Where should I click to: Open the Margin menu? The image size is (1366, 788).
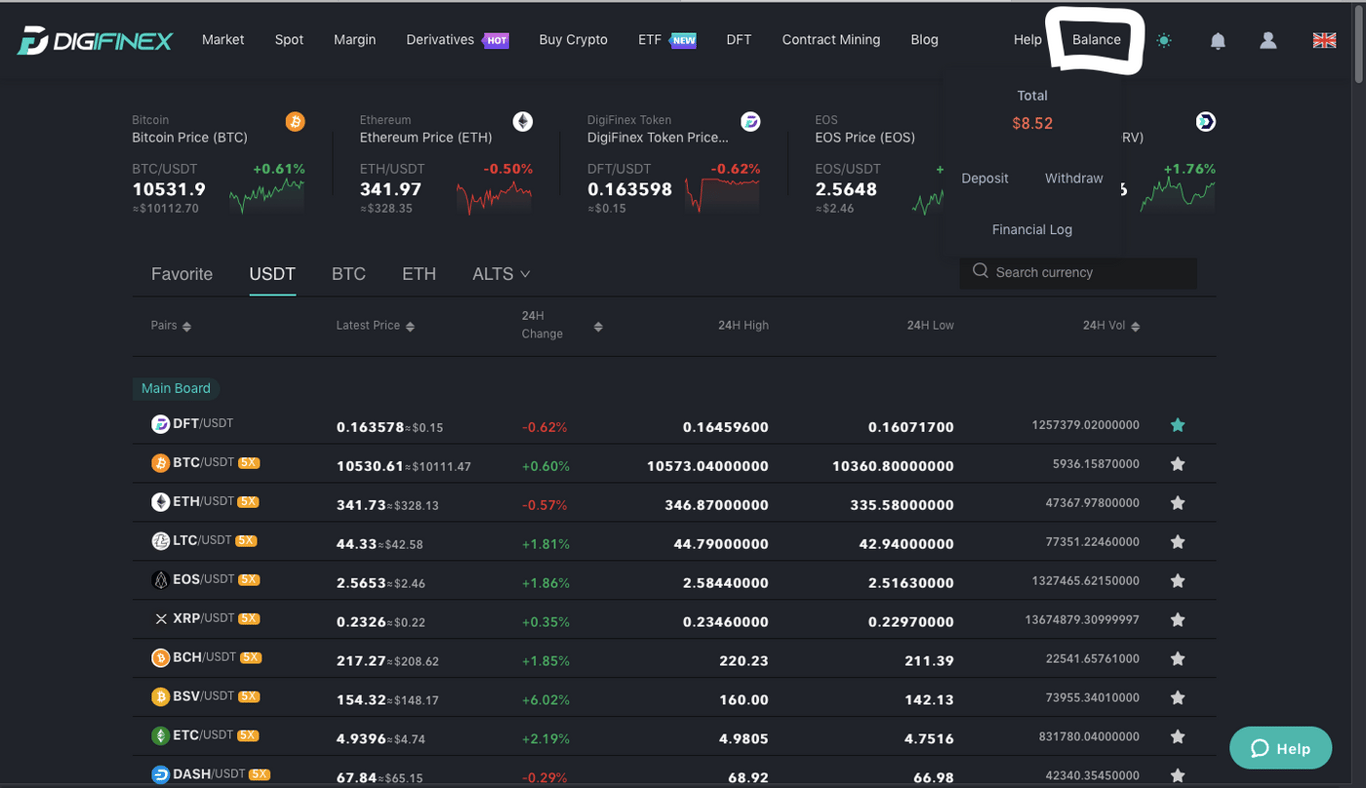coord(355,40)
